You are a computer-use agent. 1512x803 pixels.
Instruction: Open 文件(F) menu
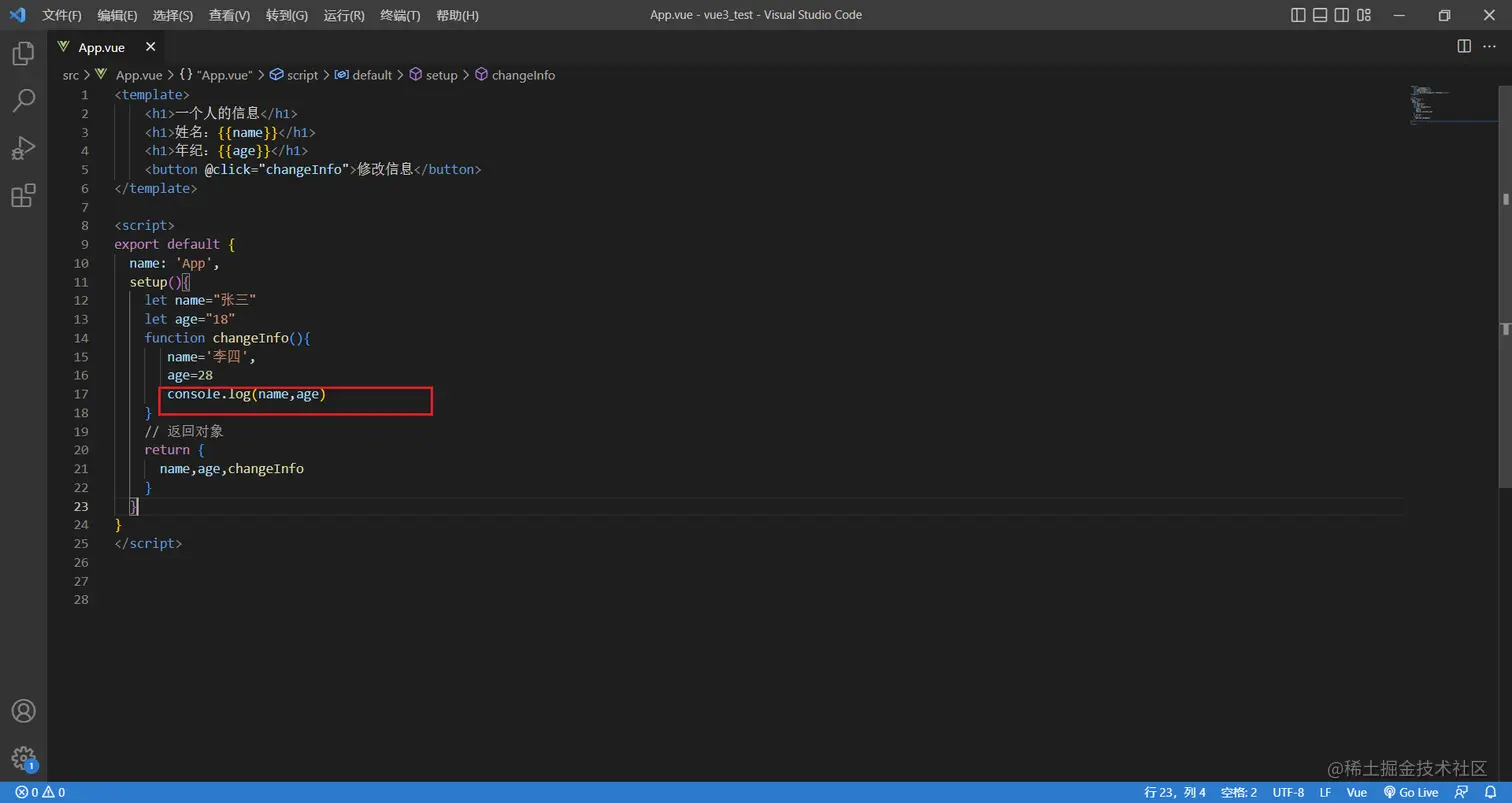point(62,15)
